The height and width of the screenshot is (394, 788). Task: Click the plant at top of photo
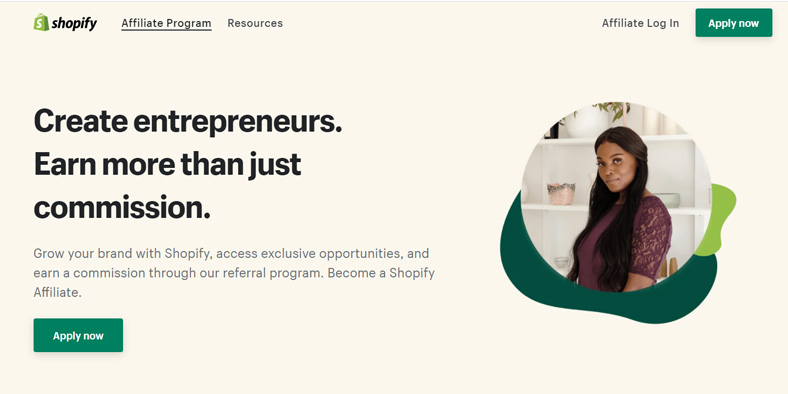611,112
